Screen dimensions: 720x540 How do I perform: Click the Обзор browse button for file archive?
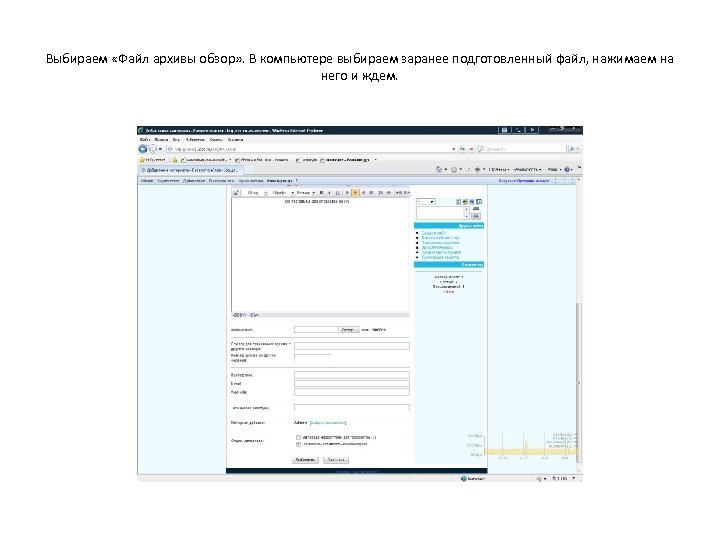point(349,330)
